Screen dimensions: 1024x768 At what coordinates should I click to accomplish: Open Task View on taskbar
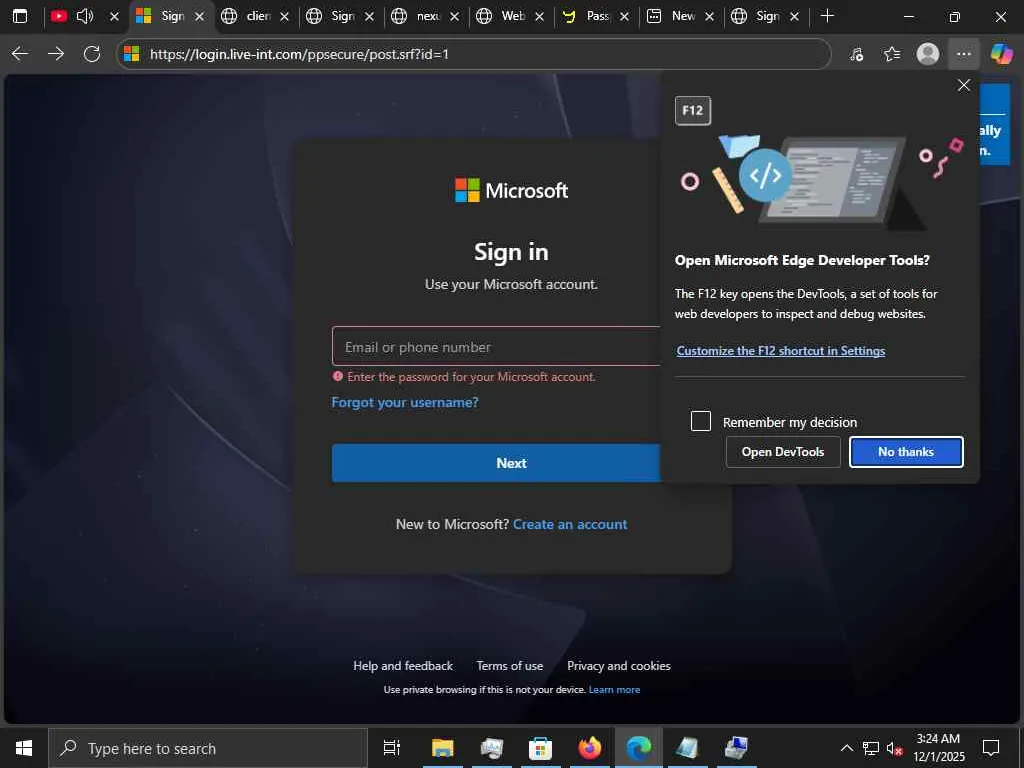tap(392, 748)
